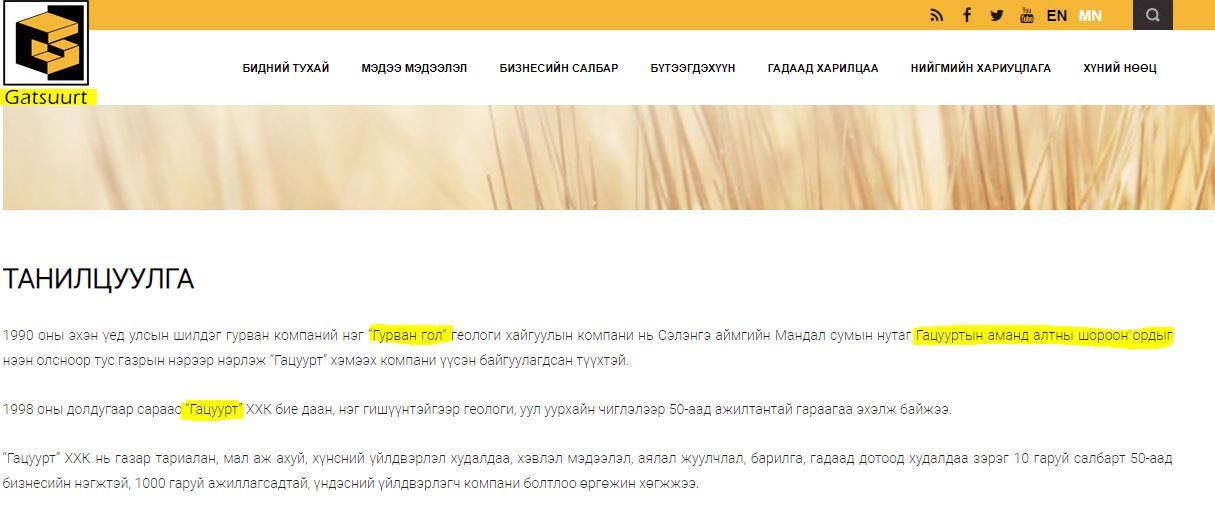This screenshot has width=1215, height=523.
Task: Open the ХҮНИЙ НӨӨЦ menu item
Action: (1120, 68)
